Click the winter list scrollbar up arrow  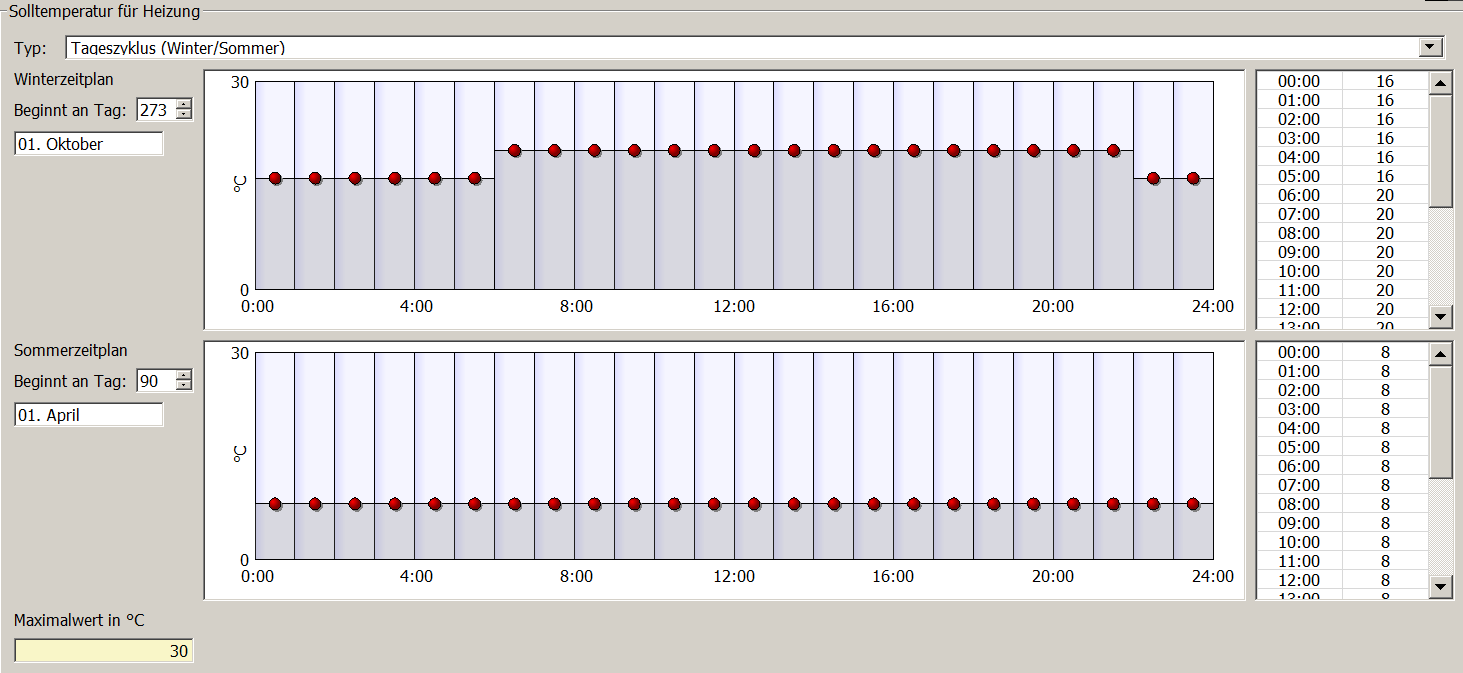click(1441, 83)
